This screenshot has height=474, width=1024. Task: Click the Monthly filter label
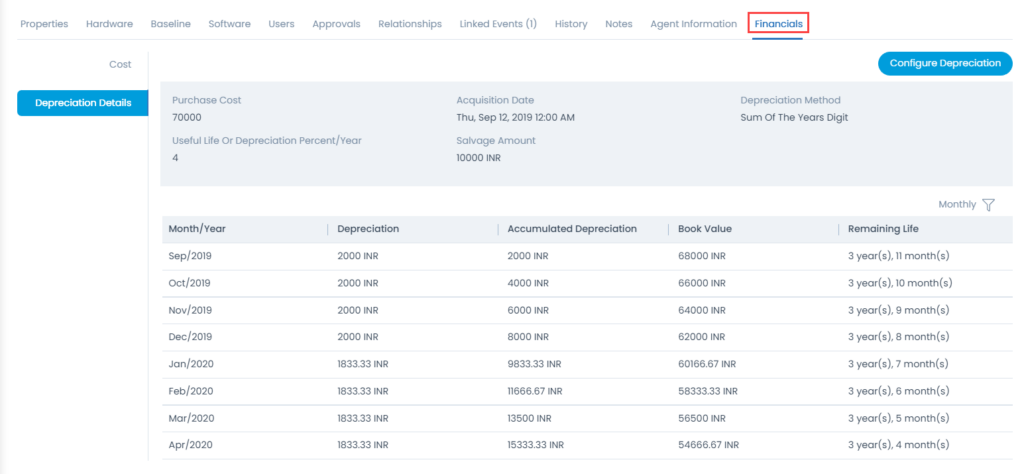point(957,205)
